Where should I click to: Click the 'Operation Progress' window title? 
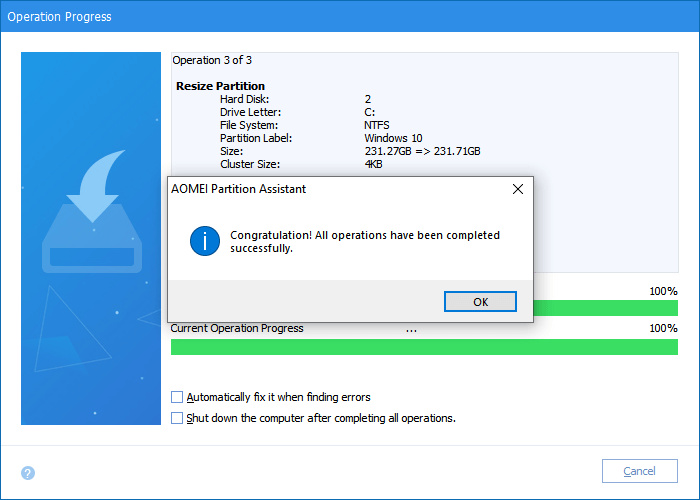tap(59, 17)
